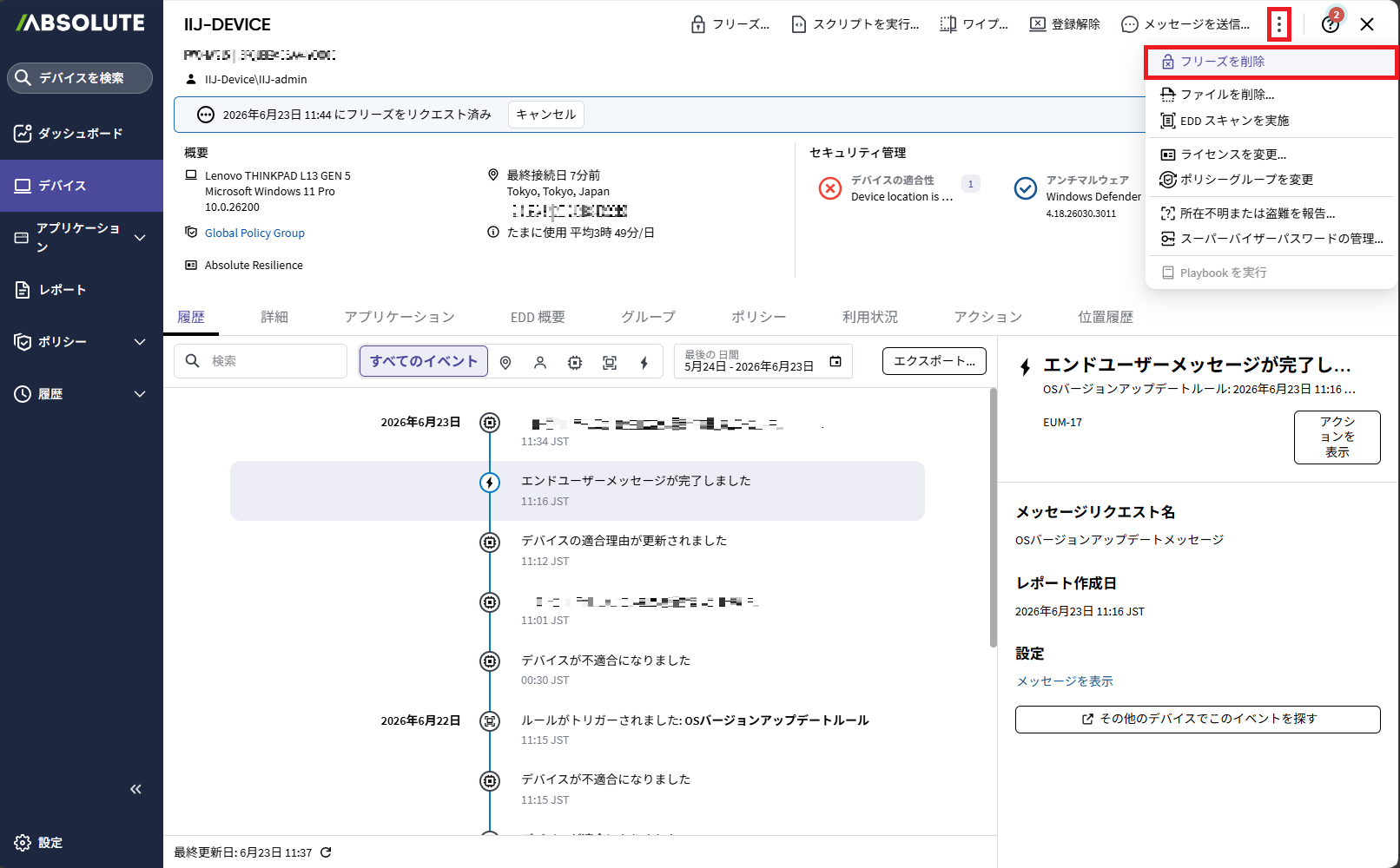The width and height of the screenshot is (1400, 868).
Task: Select フリーズを削除 from the menu
Action: pos(1271,62)
